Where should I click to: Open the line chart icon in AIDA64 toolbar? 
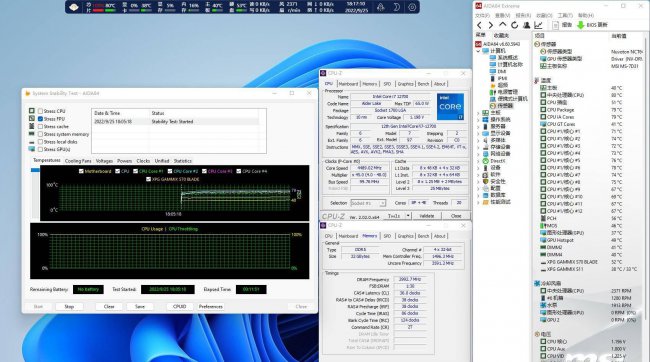pyautogui.click(x=538, y=25)
